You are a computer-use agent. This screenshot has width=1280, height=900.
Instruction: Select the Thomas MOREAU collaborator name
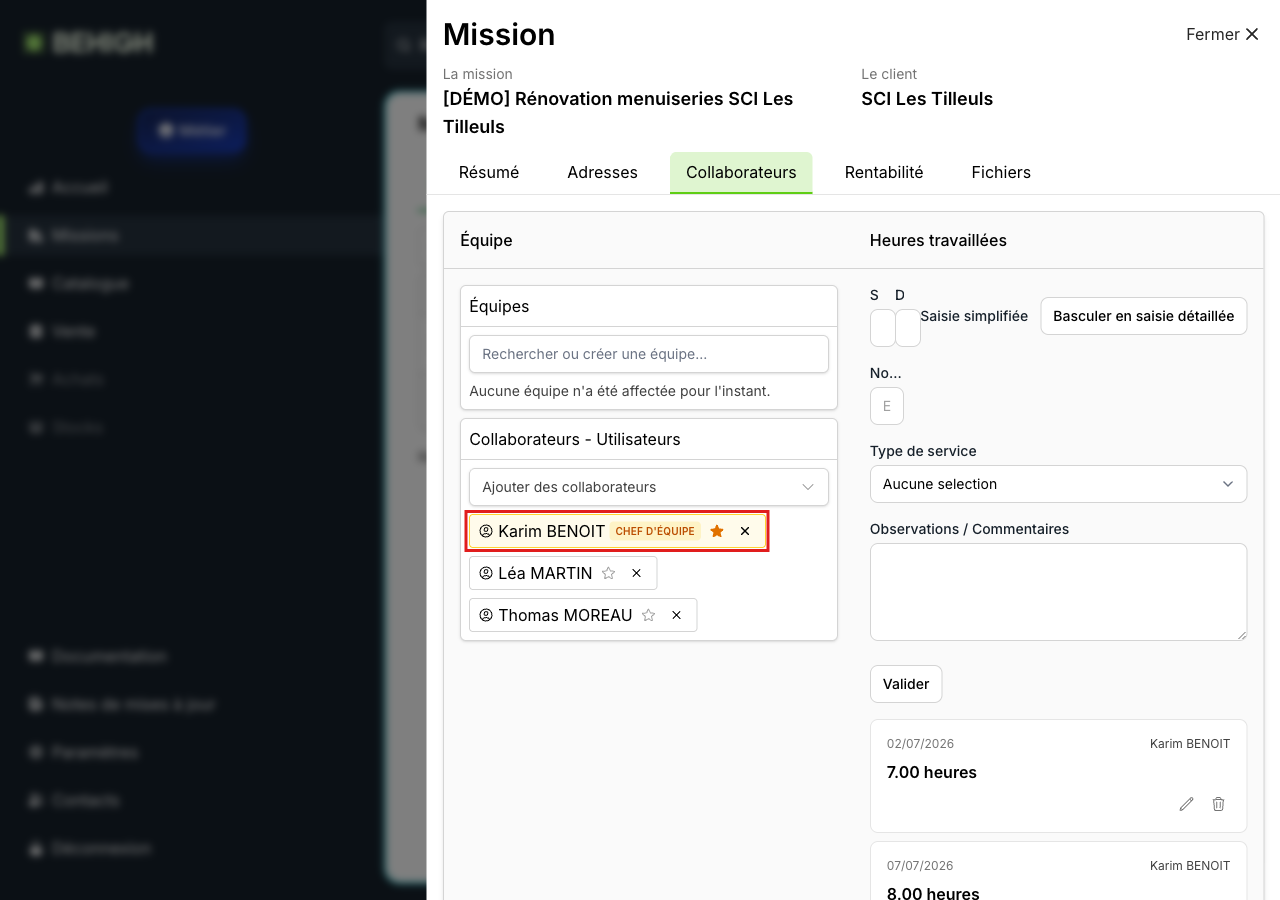565,615
